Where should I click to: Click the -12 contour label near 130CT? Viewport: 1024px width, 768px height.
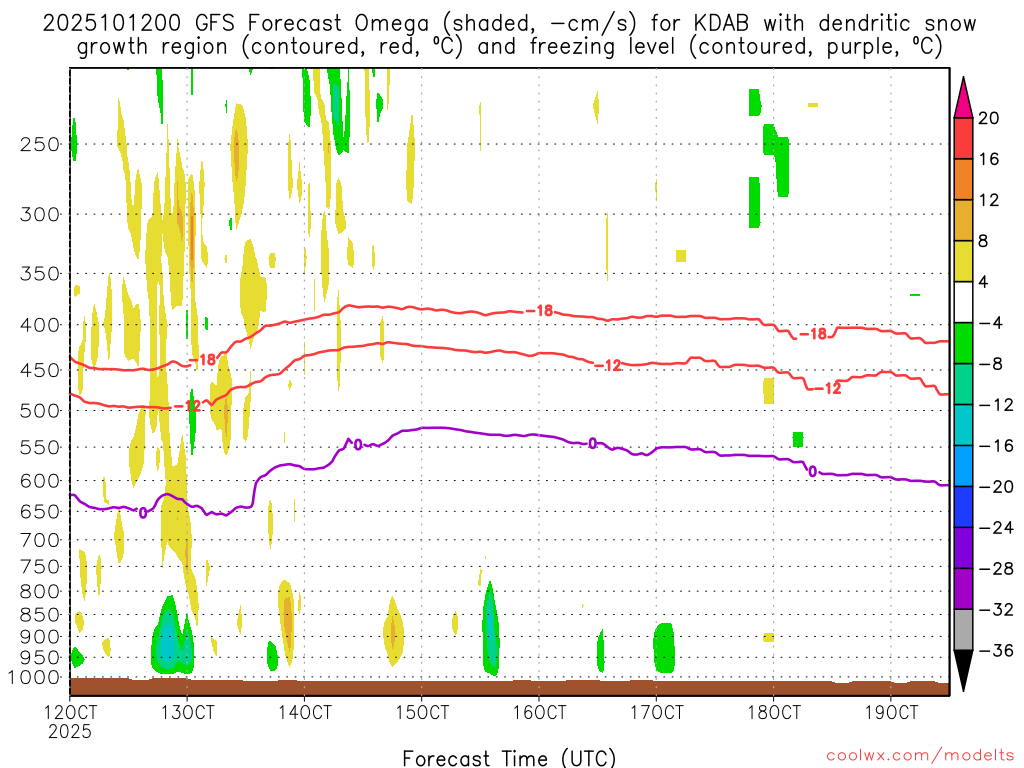click(x=188, y=406)
